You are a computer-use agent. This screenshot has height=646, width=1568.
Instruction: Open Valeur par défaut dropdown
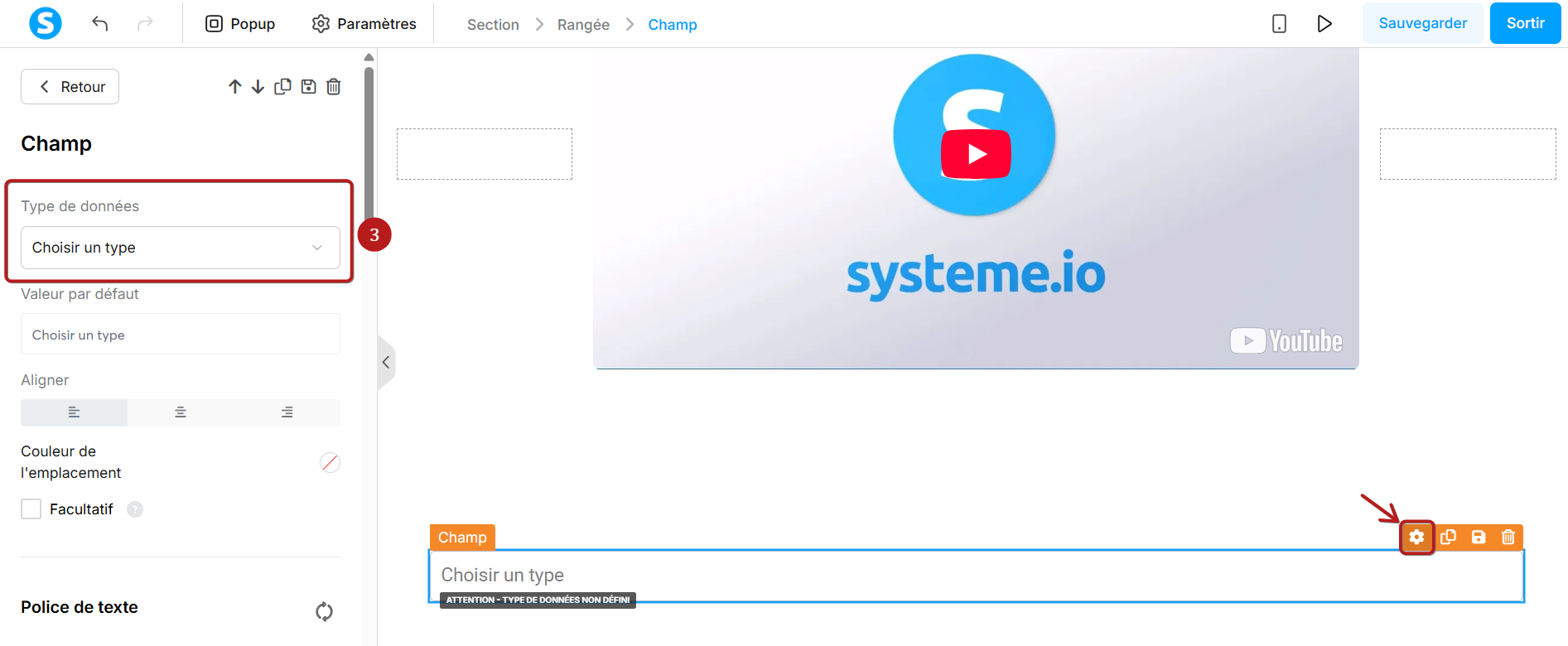click(181, 335)
